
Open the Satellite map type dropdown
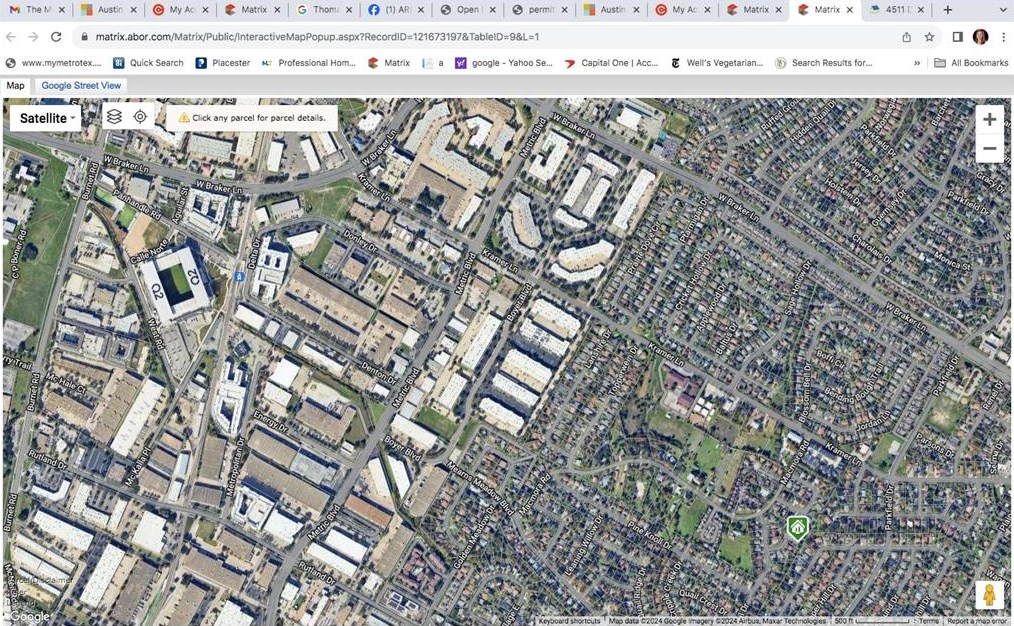tap(45, 118)
